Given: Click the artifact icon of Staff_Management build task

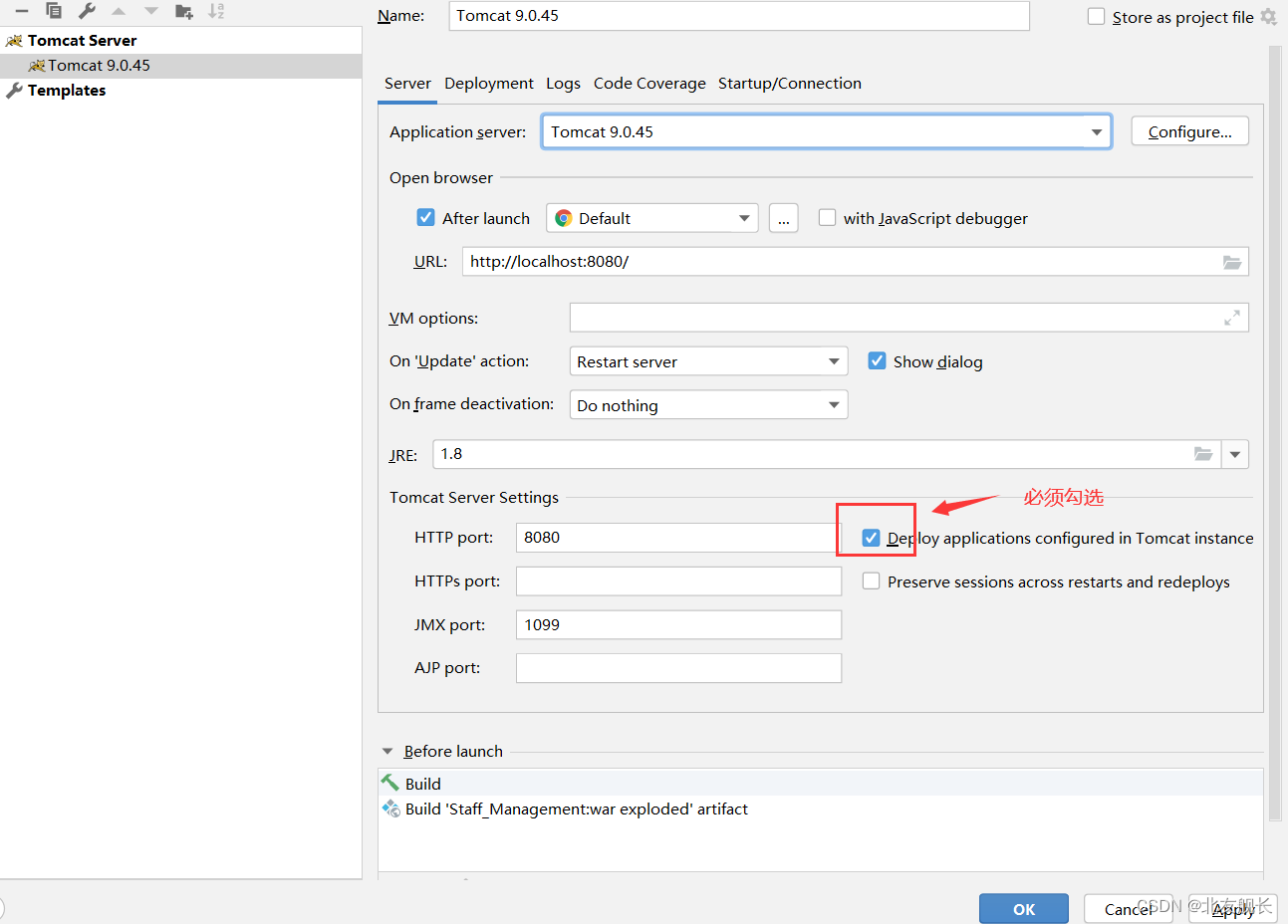Looking at the screenshot, I should (390, 808).
